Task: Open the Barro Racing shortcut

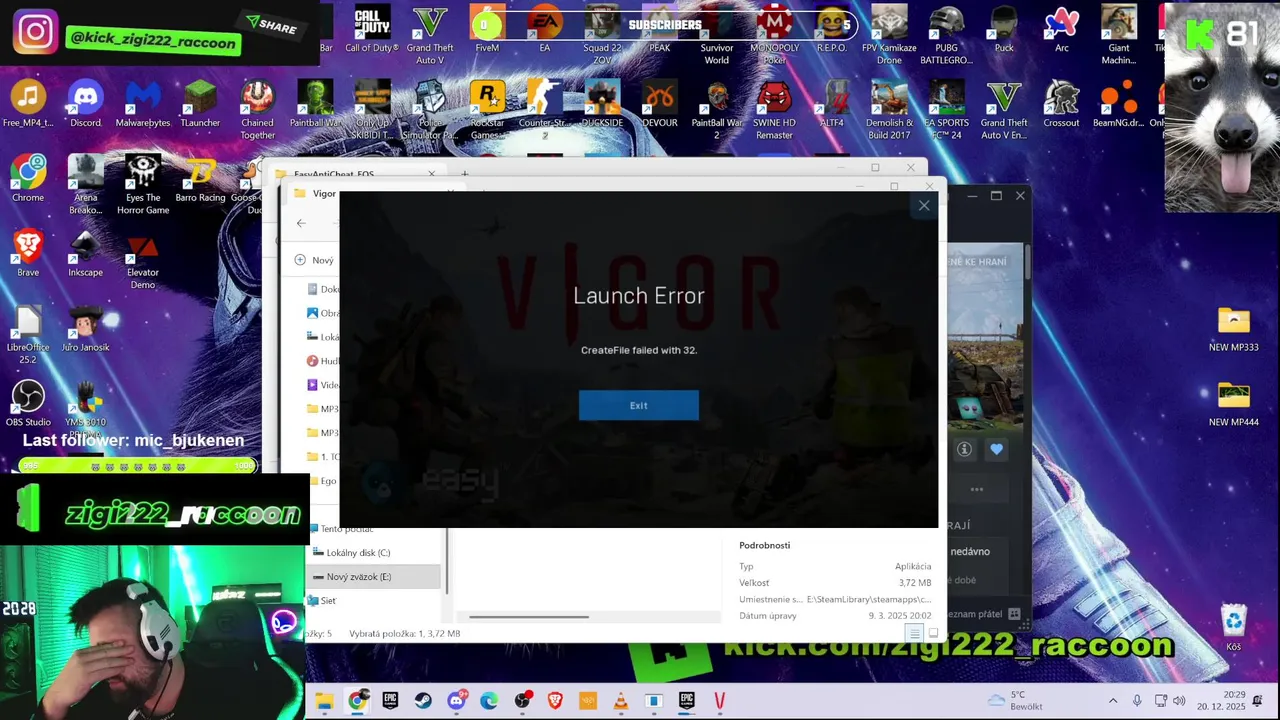Action: 200,178
